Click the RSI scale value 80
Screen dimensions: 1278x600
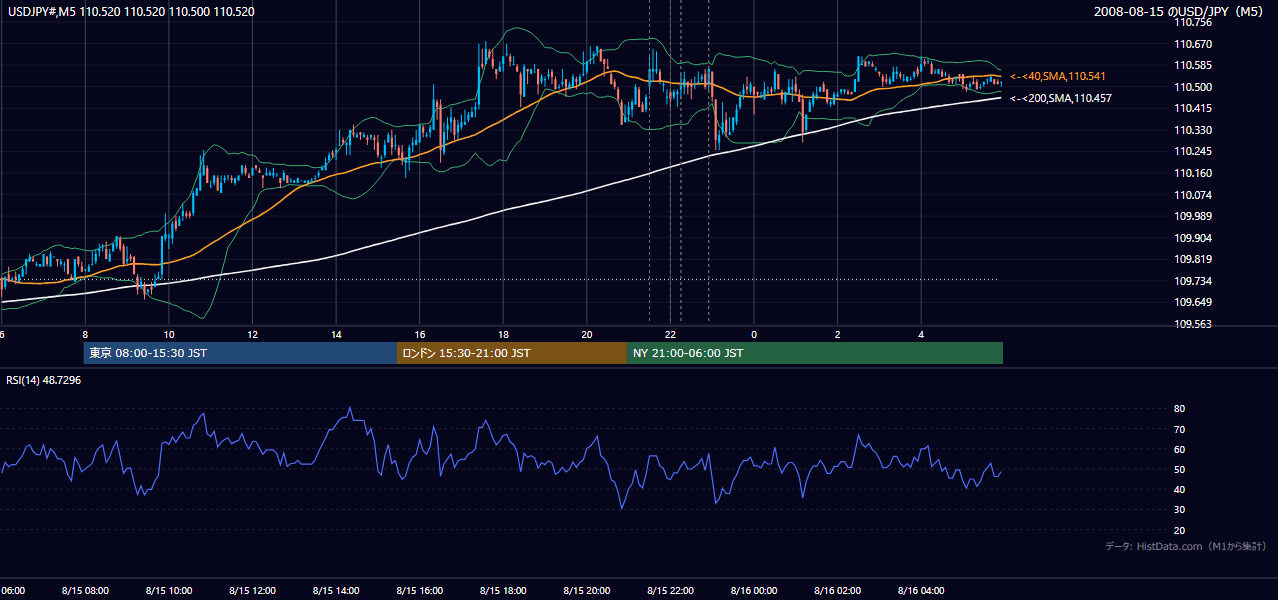[1179, 409]
